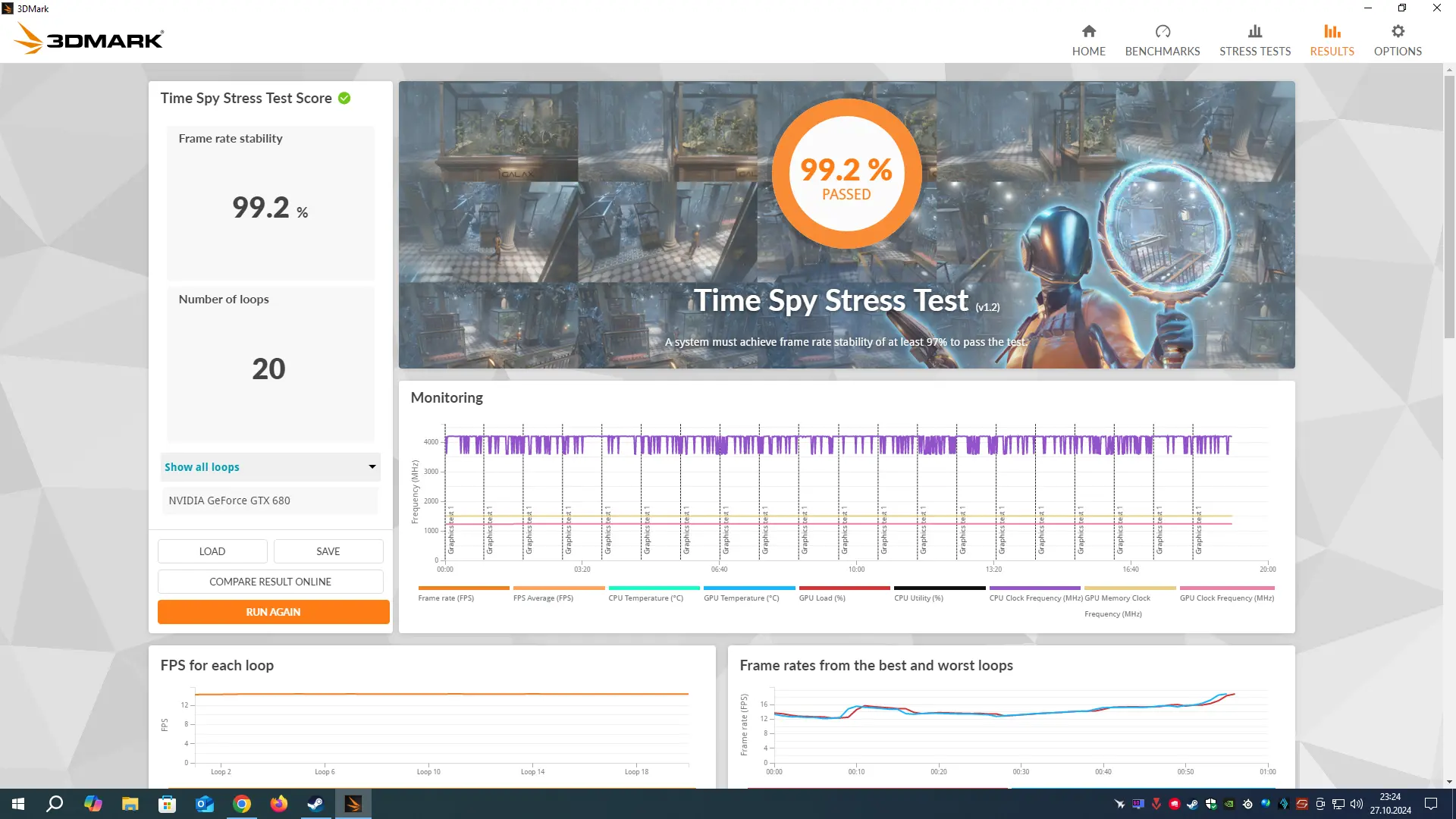Click the orange RUN AGAIN button

tap(273, 612)
